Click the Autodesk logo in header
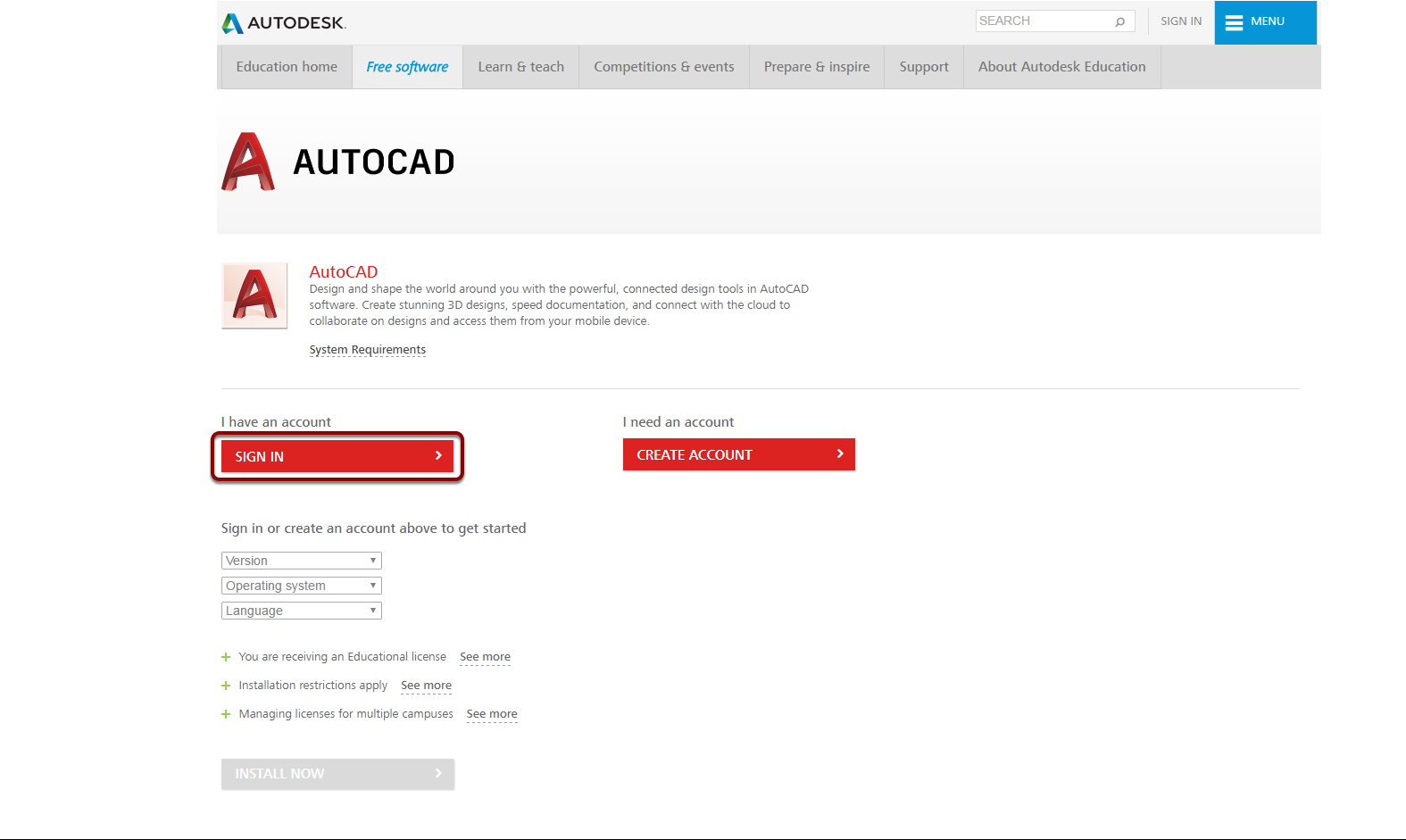This screenshot has height=840, width=1406. coord(284,23)
